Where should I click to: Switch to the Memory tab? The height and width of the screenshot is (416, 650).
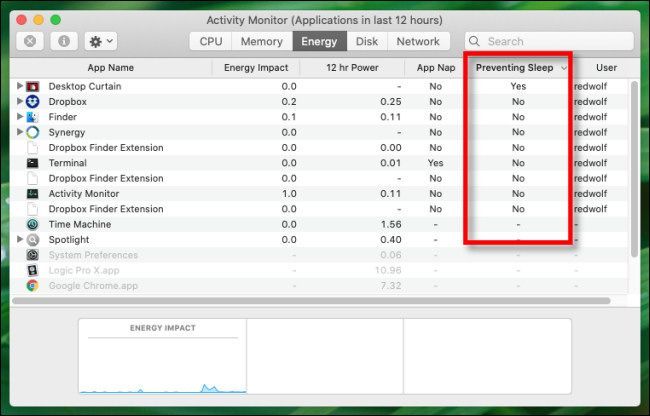click(262, 41)
